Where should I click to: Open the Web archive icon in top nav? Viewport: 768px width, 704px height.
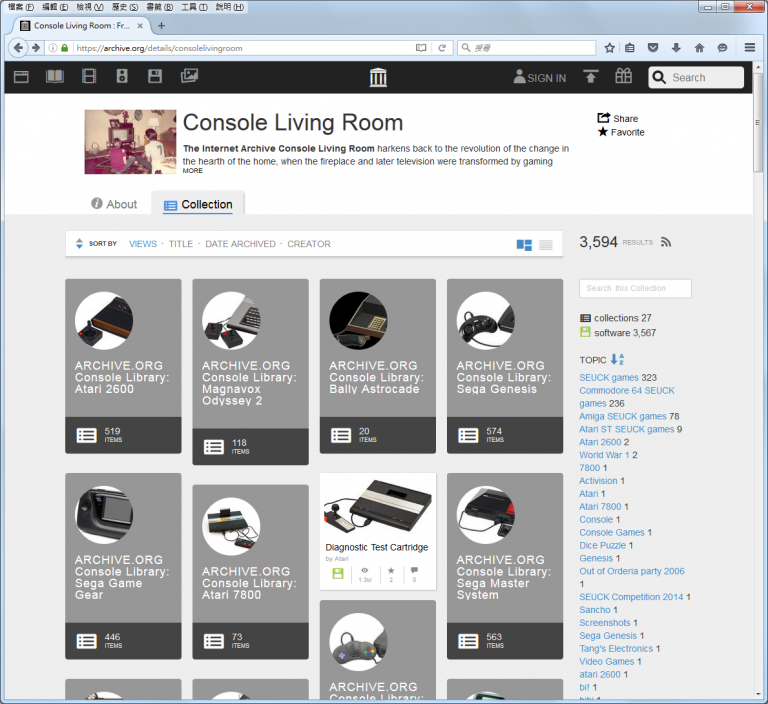pyautogui.click(x=21, y=77)
